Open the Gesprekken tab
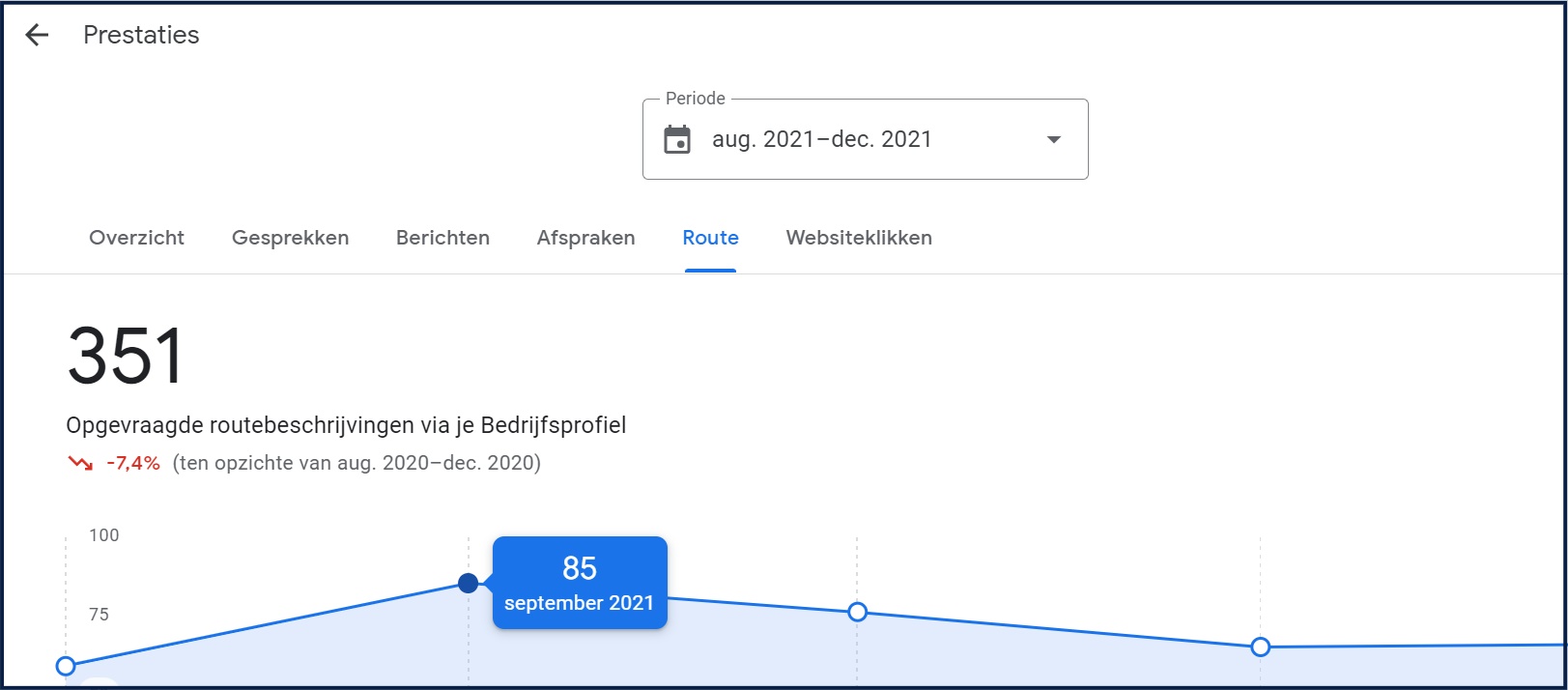The image size is (1568, 690). click(x=290, y=238)
